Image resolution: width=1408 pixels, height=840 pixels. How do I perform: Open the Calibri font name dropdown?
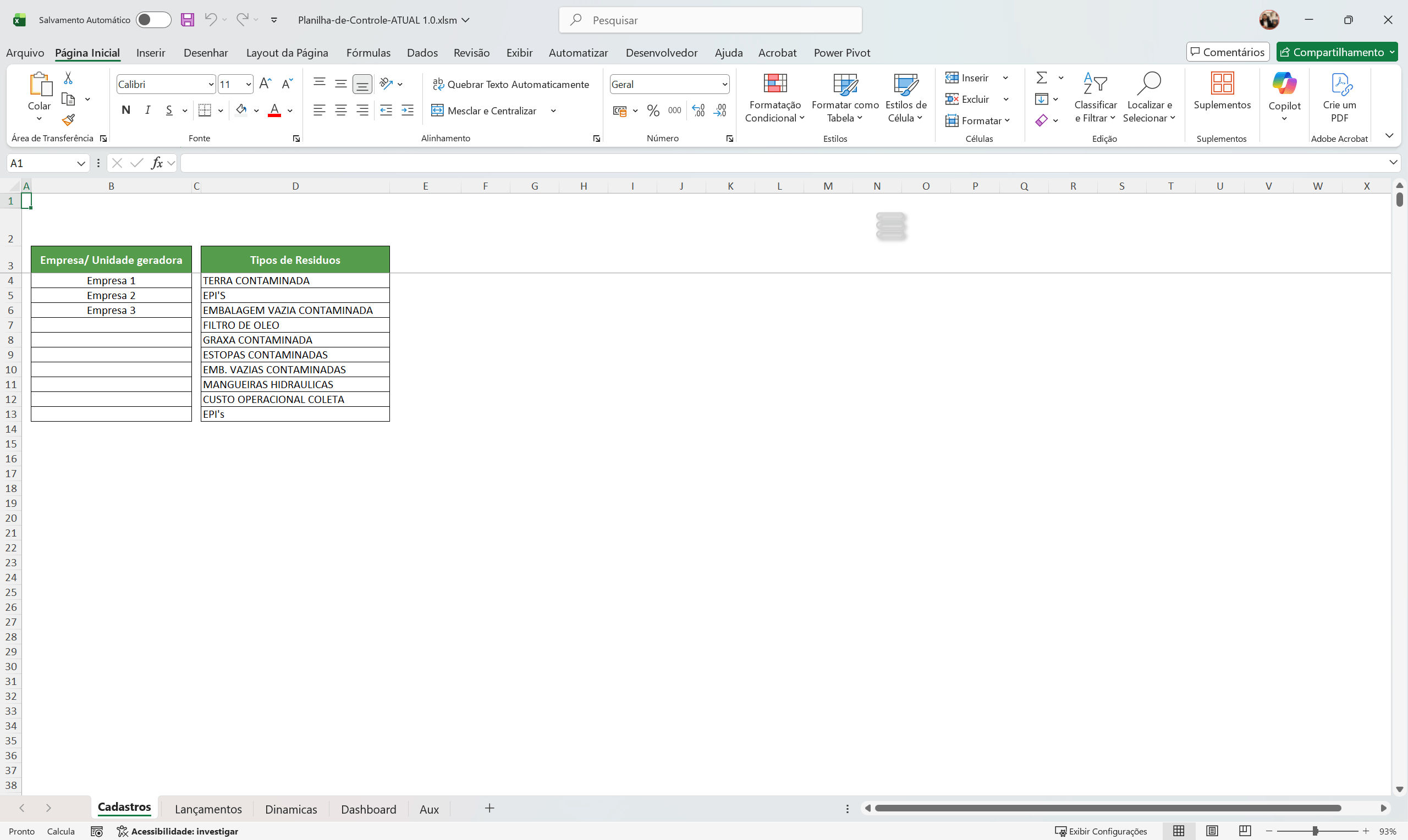click(x=211, y=84)
